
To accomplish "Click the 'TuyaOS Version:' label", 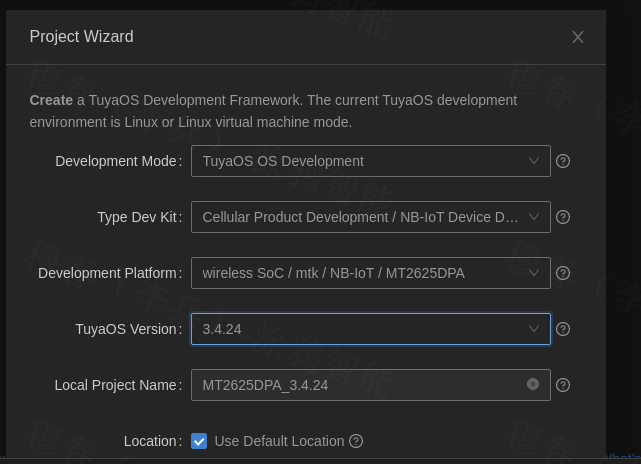I will click(x=129, y=329).
